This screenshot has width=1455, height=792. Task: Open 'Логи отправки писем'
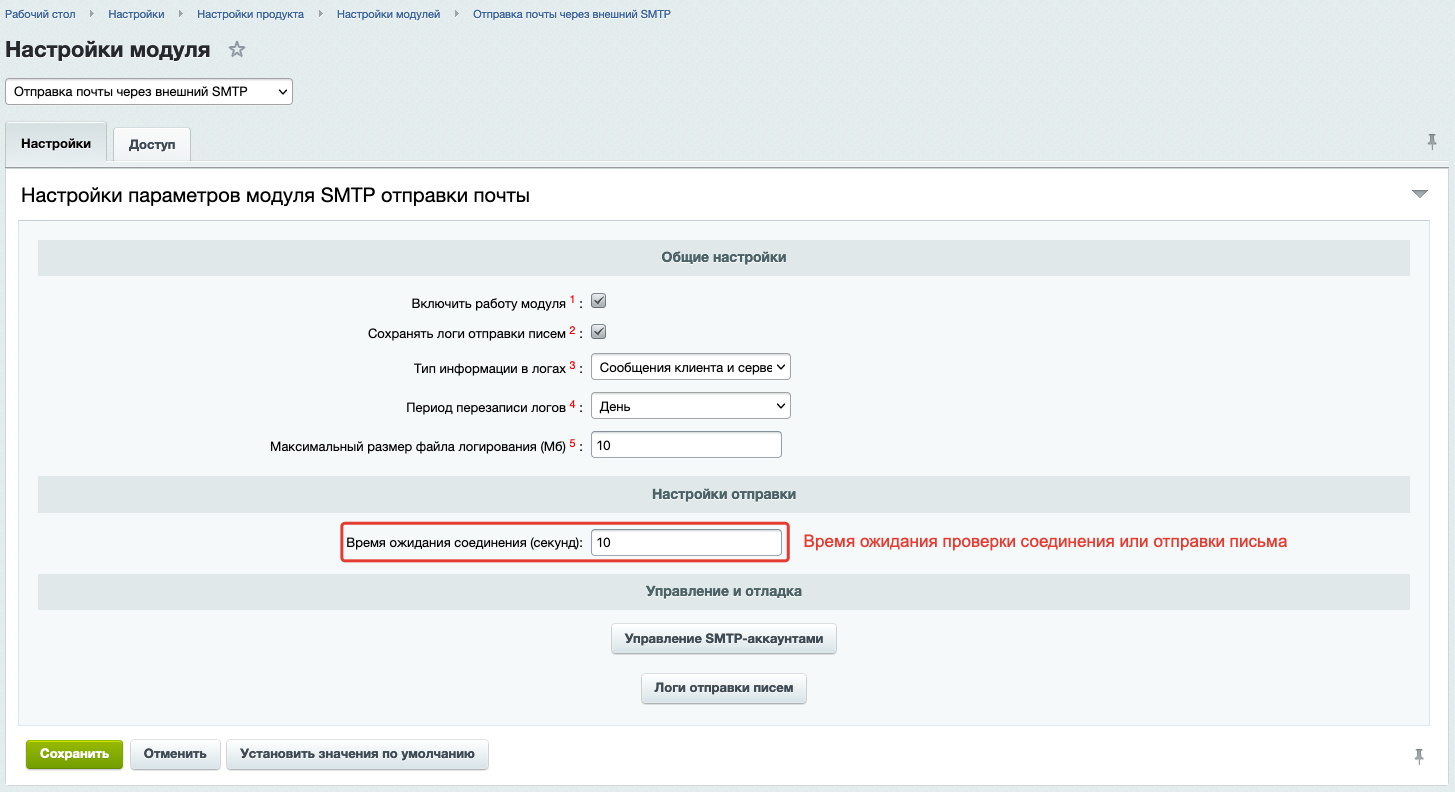[x=723, y=688]
